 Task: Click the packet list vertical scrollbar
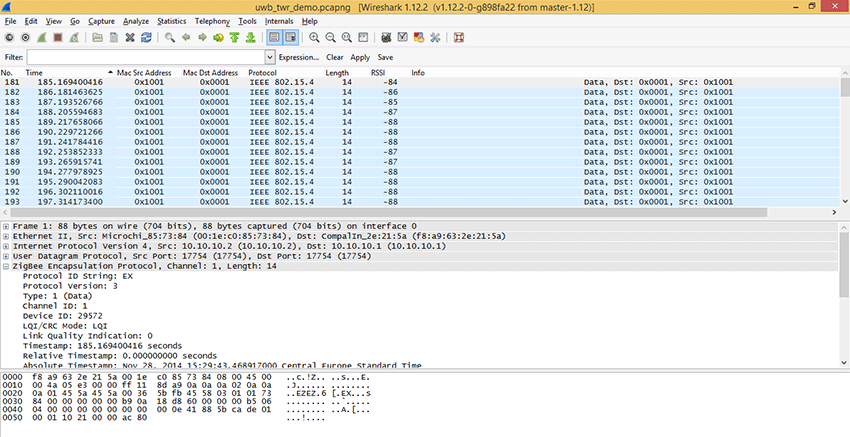pos(845,140)
